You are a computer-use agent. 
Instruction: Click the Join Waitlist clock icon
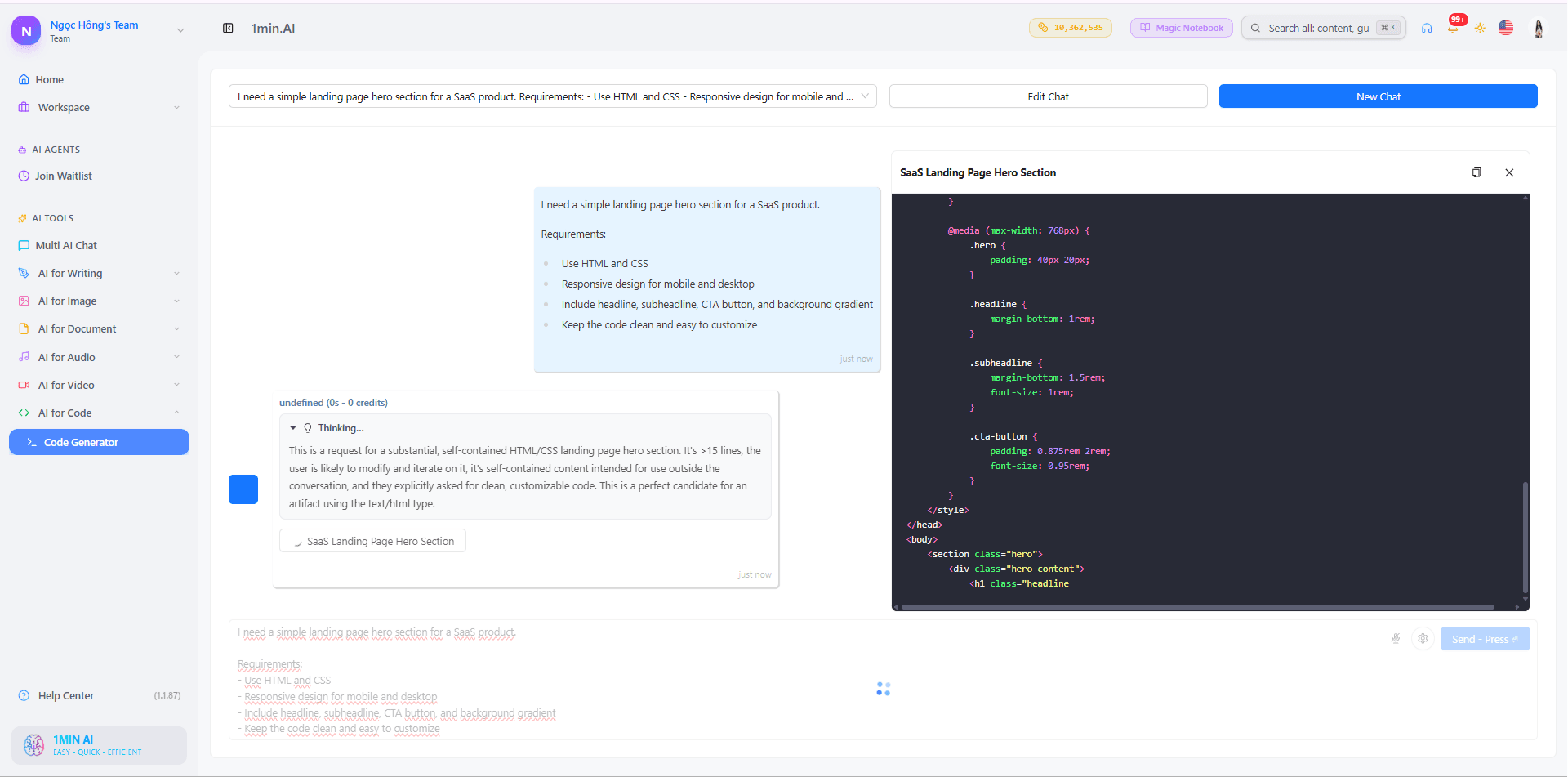[x=24, y=176]
